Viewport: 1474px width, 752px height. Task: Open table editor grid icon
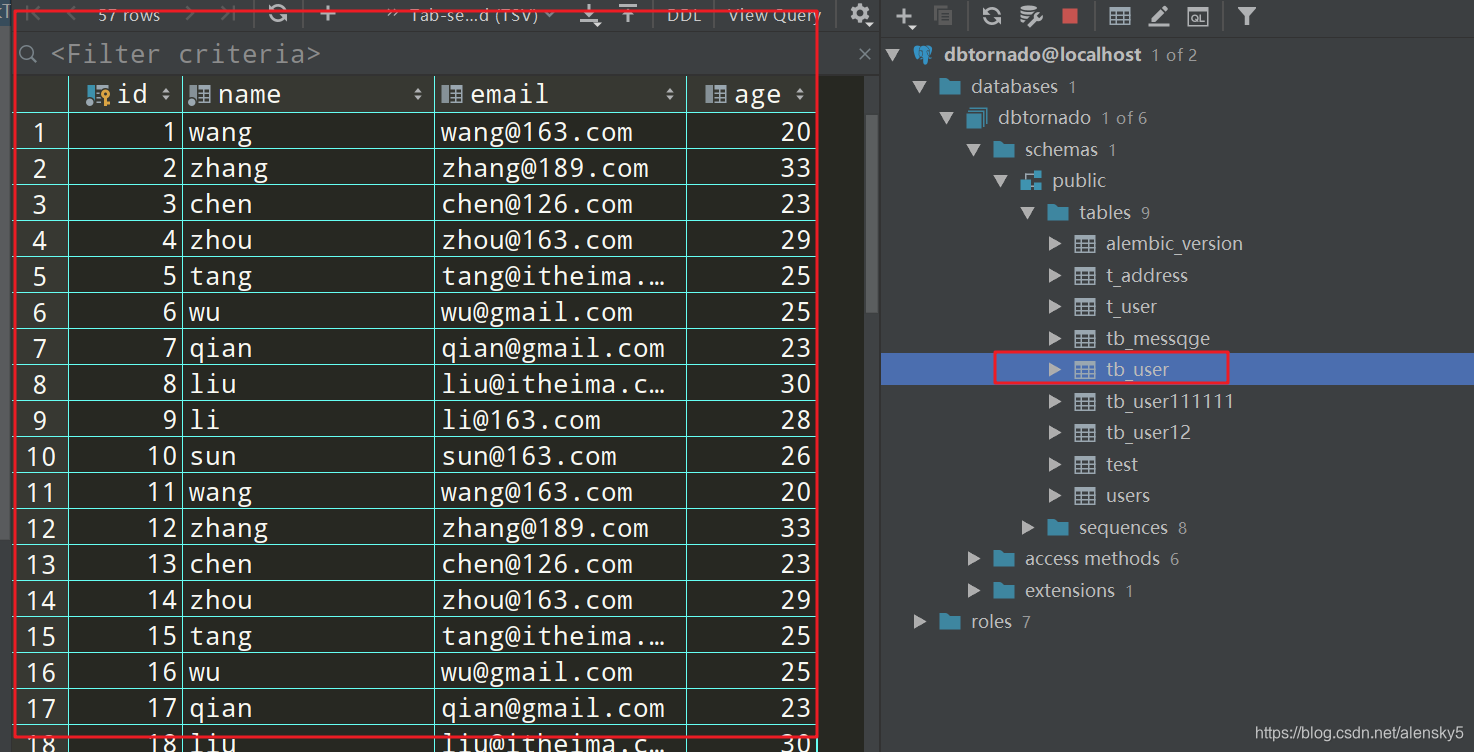pos(1121,16)
